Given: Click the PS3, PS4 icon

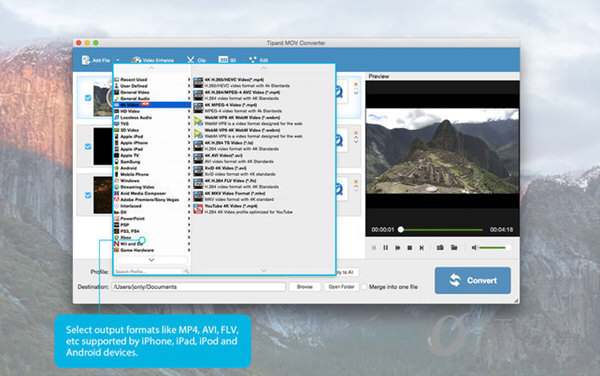Looking at the screenshot, I should pos(117,231).
